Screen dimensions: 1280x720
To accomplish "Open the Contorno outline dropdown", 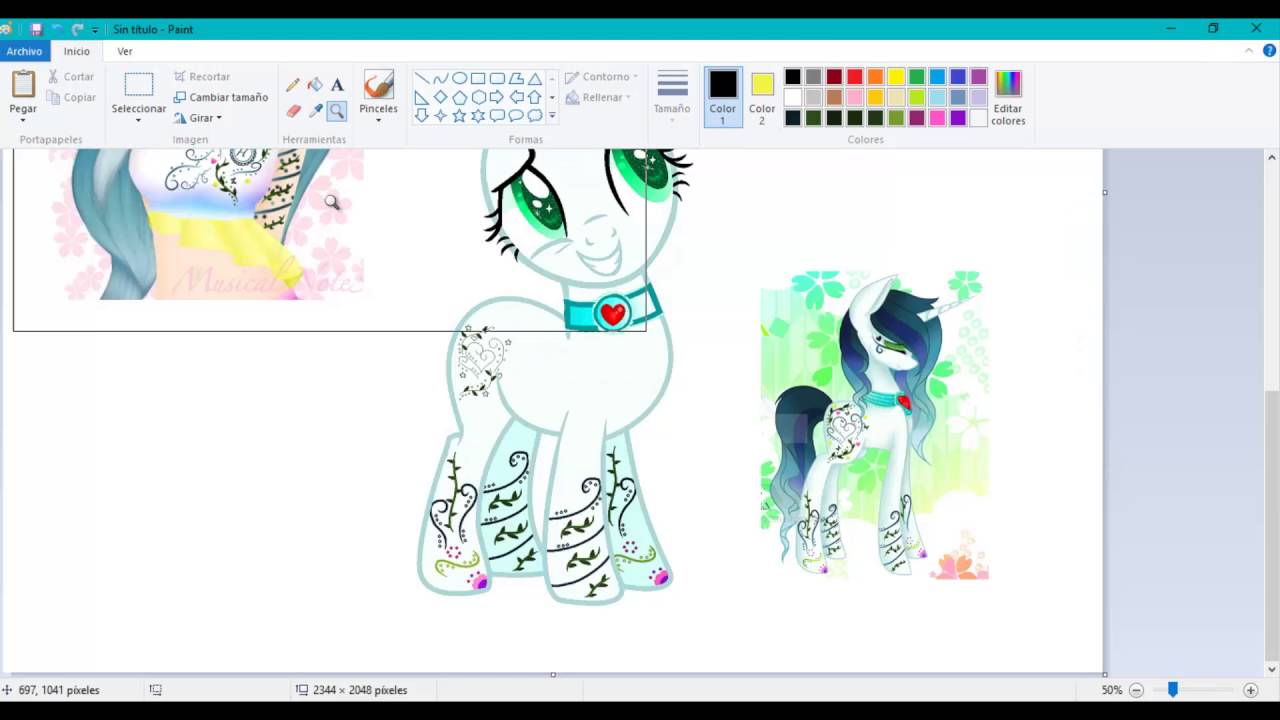I will pos(601,77).
